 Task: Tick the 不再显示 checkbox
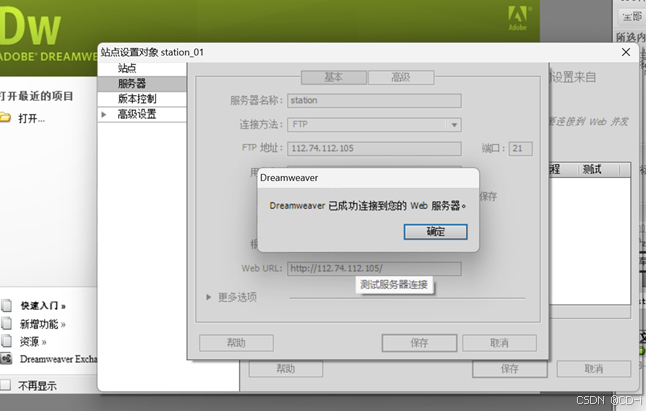[5, 385]
